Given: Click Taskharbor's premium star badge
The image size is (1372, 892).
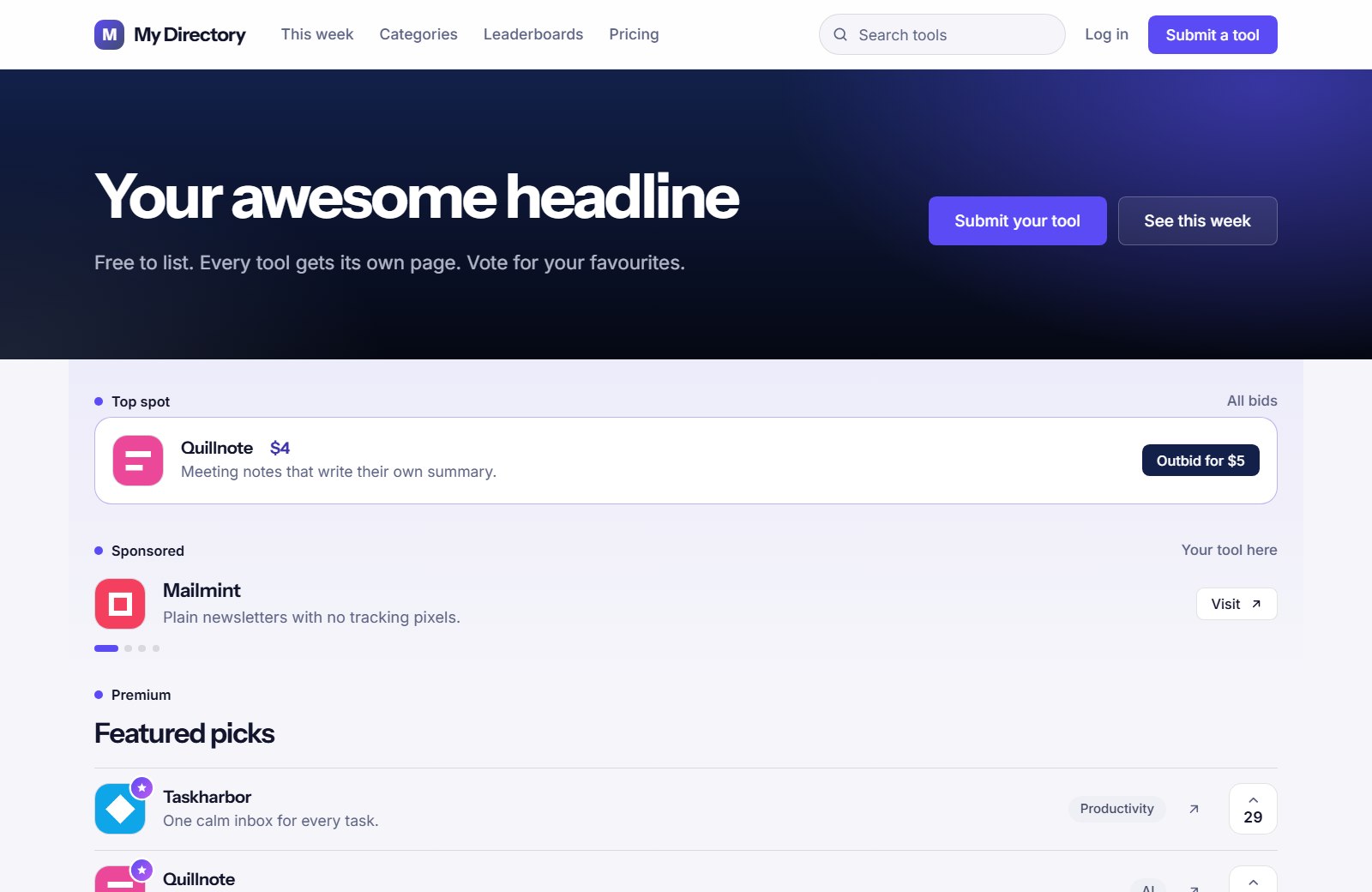Looking at the screenshot, I should 141,787.
